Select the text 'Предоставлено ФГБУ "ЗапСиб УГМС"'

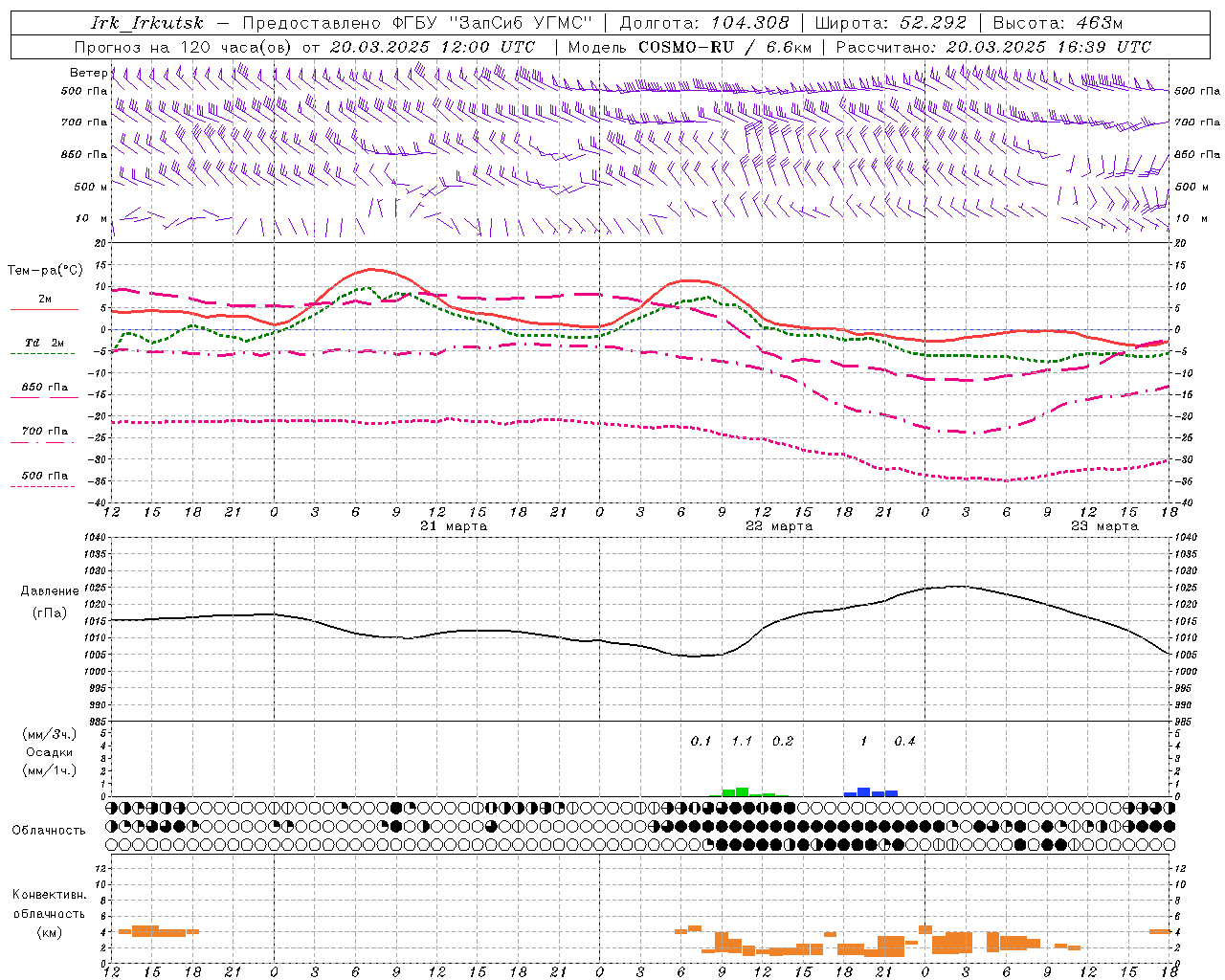tap(416, 23)
